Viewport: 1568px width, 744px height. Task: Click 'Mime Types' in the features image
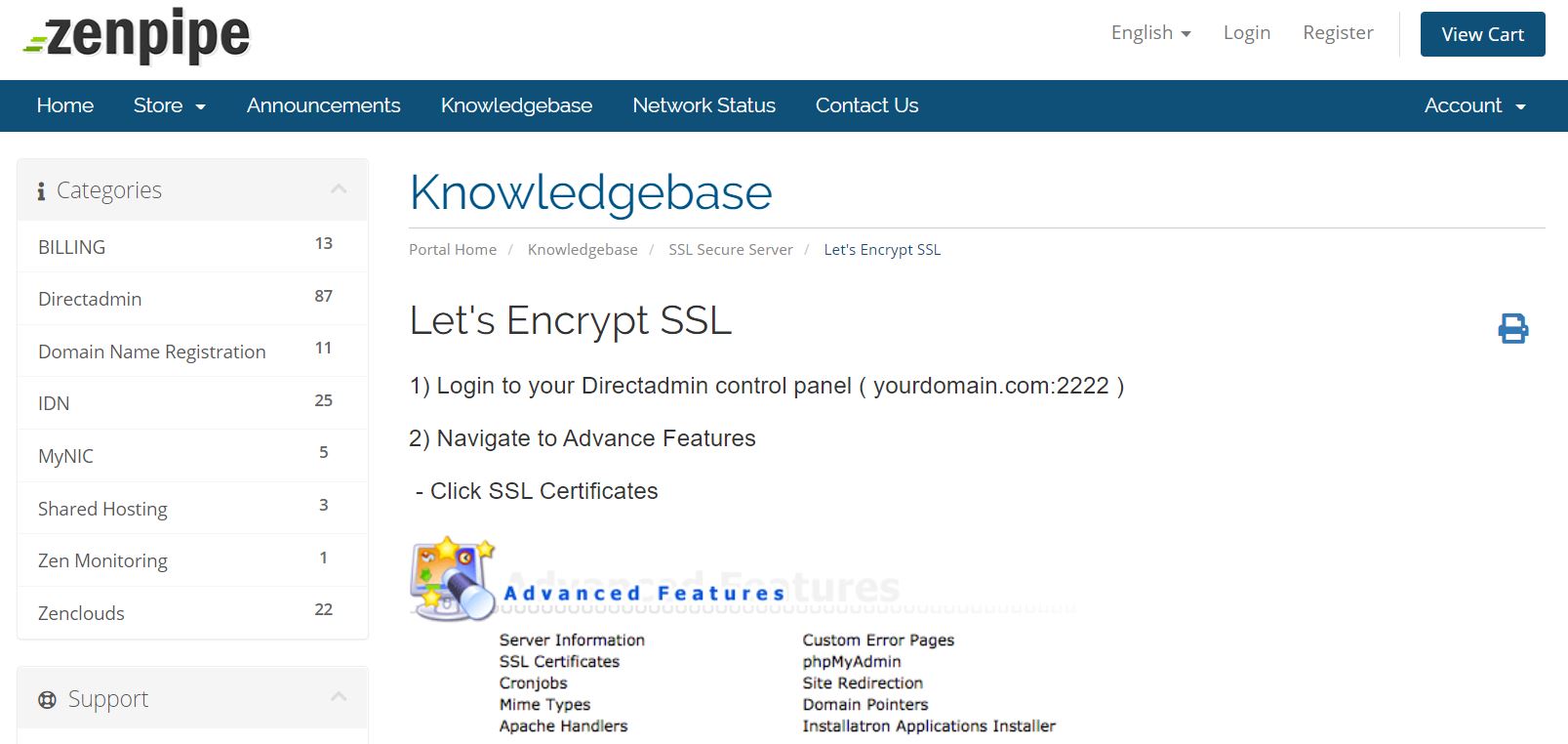[x=544, y=705]
